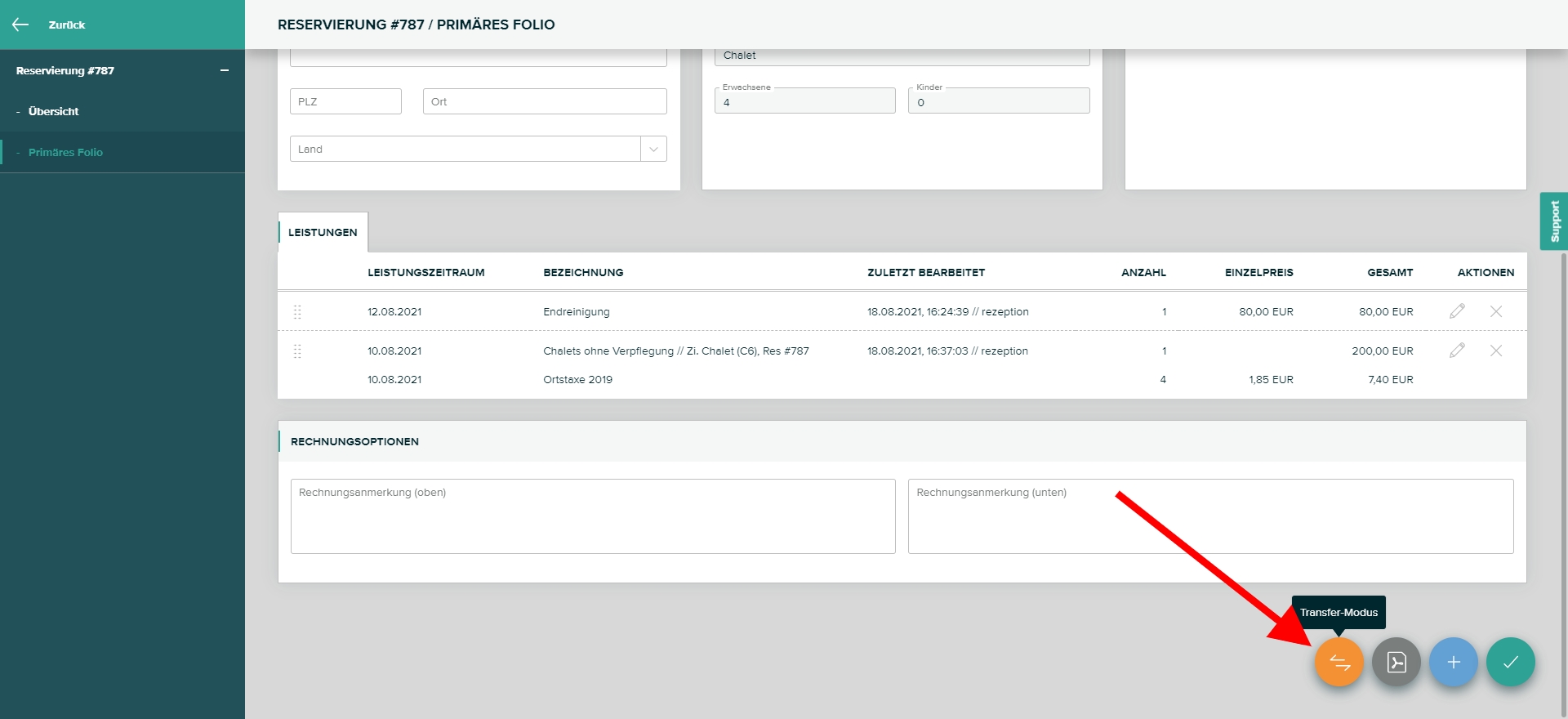The image size is (1568, 719).
Task: Open the Land dropdown
Action: pos(653,149)
